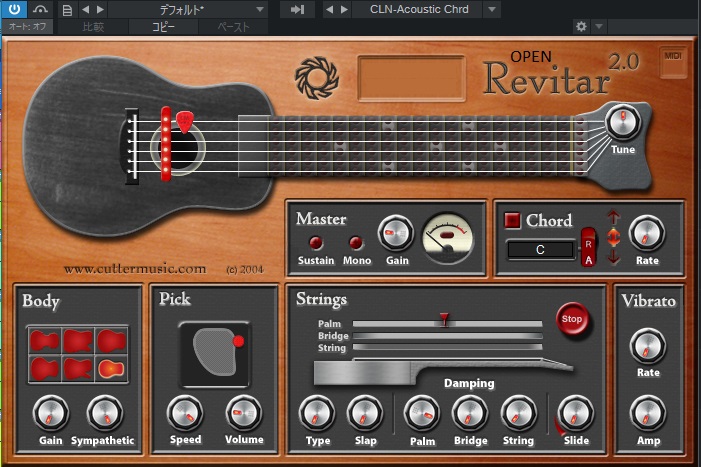Toggle the plugin power bypass button
Image resolution: width=701 pixels, height=467 pixels.
tap(14, 9)
